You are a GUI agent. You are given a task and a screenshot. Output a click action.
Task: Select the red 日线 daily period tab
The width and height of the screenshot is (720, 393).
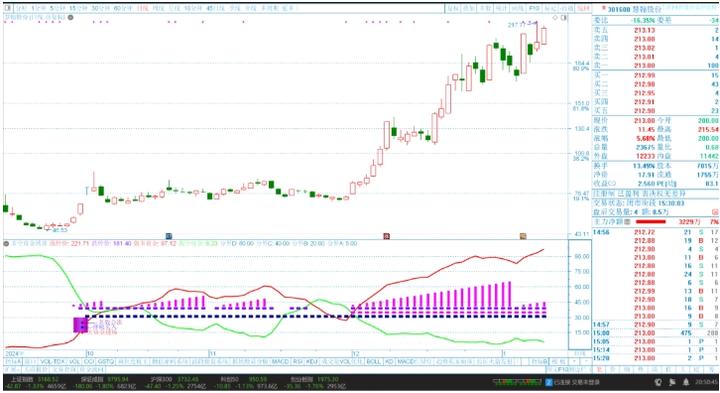pyautogui.click(x=143, y=8)
